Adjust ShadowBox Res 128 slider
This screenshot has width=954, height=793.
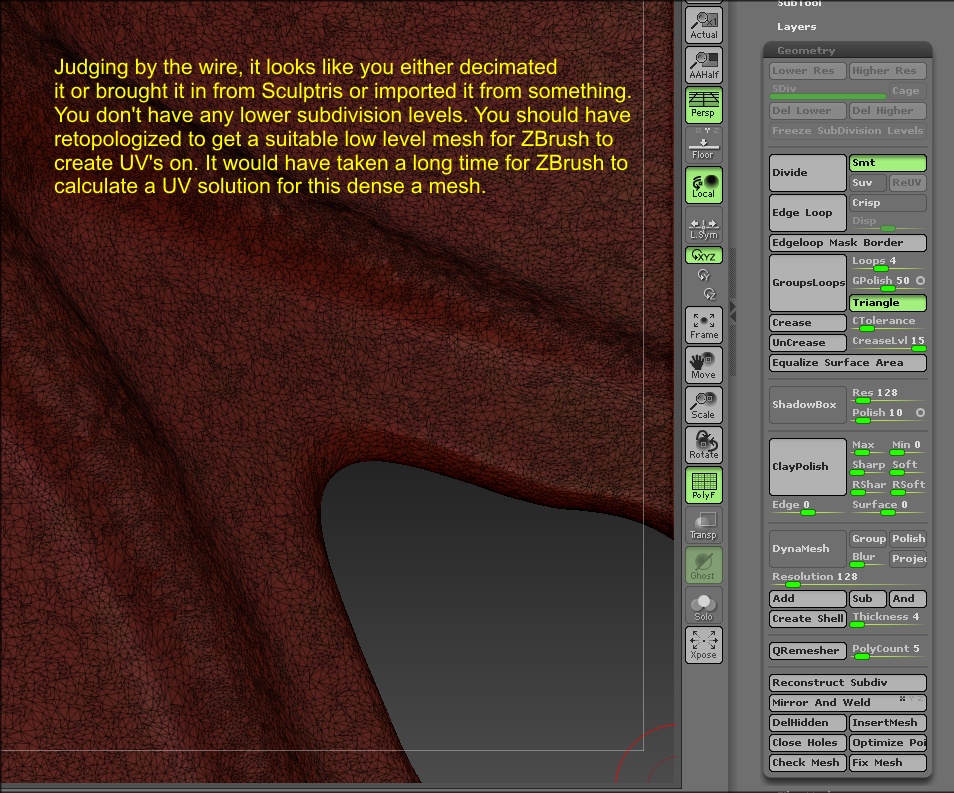click(888, 395)
